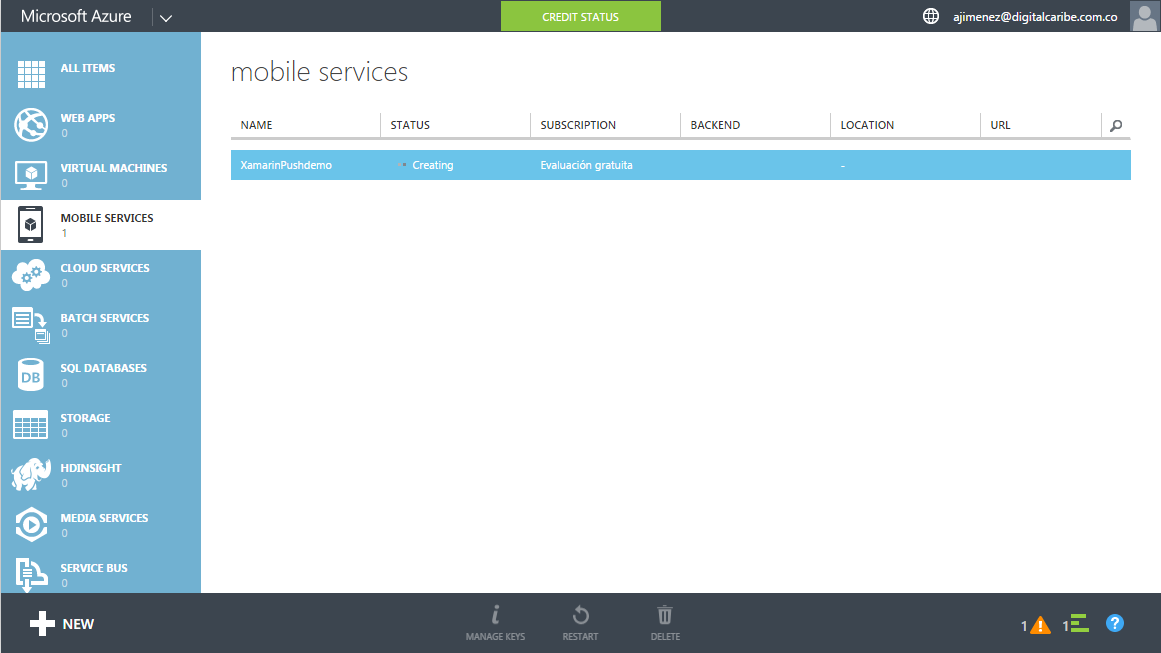Click the NEW label
The height and width of the screenshot is (653, 1161).
pos(78,624)
